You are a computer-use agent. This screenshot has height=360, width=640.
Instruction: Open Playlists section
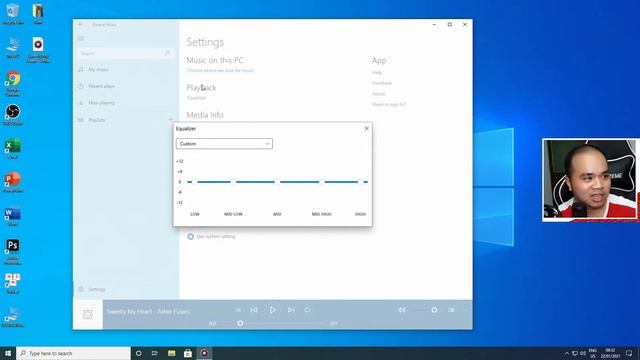point(97,120)
